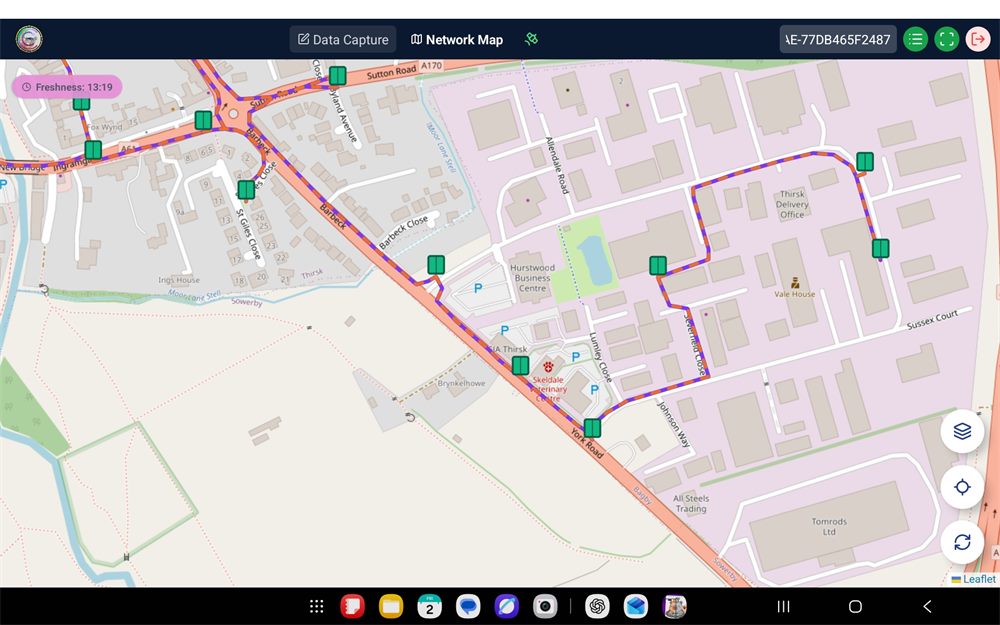Select the cabinet marker on Sutton Road
Screen dimensions: 1000x625
(x=337, y=76)
